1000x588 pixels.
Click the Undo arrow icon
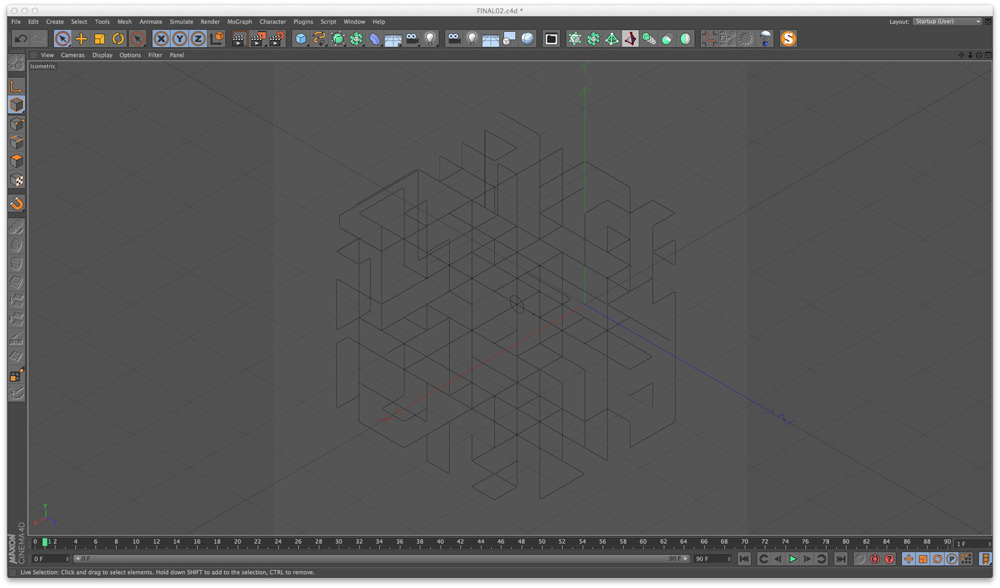[x=21, y=39]
